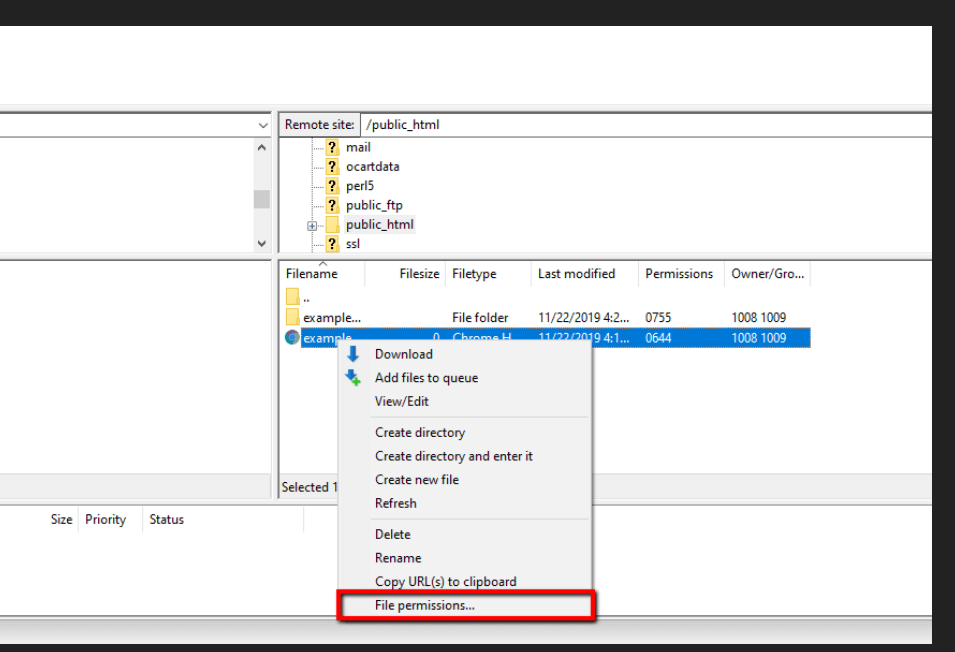Sort remote files by Last modified column
The image size is (955, 652).
pos(576,274)
